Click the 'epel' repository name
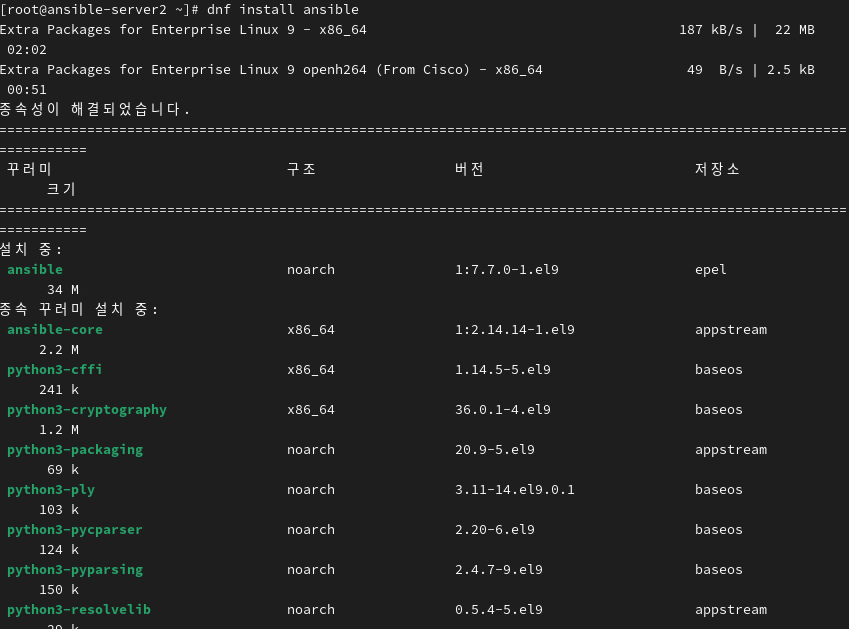The image size is (849, 629). pyautogui.click(x=710, y=270)
